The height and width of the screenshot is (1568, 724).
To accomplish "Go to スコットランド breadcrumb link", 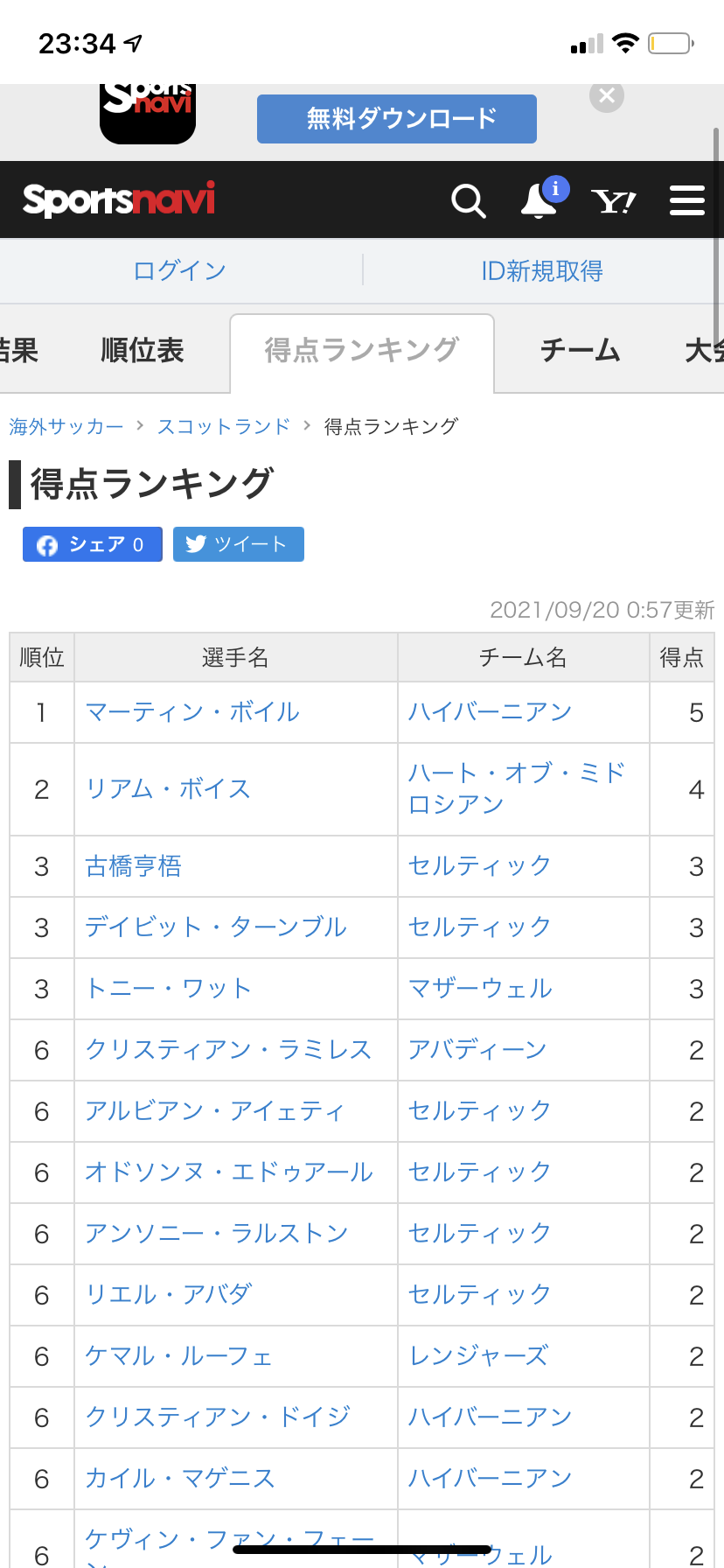I will 223,427.
